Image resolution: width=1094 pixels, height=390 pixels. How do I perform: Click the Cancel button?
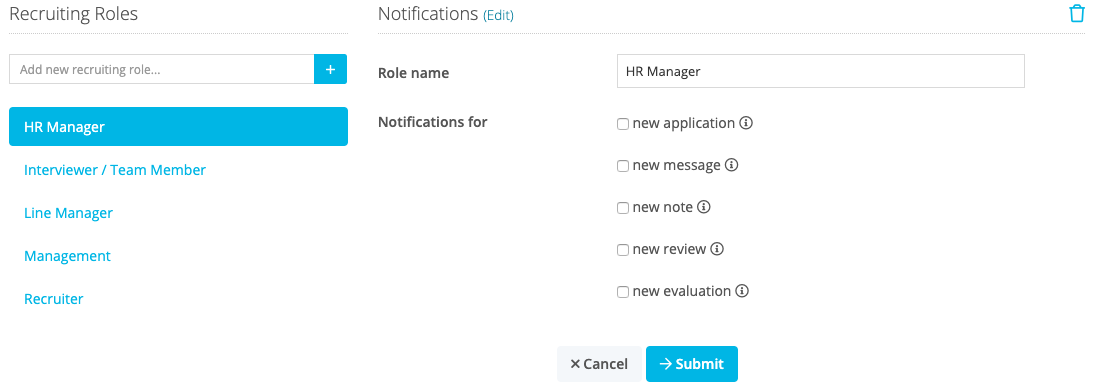[x=599, y=363]
